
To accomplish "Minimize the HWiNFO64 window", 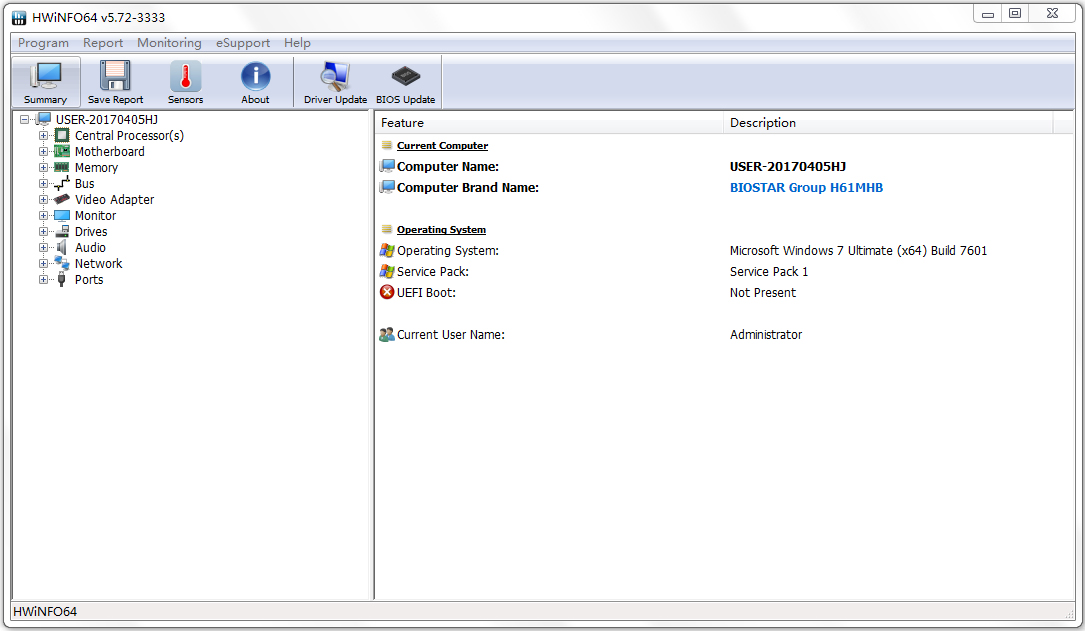I will [x=987, y=14].
